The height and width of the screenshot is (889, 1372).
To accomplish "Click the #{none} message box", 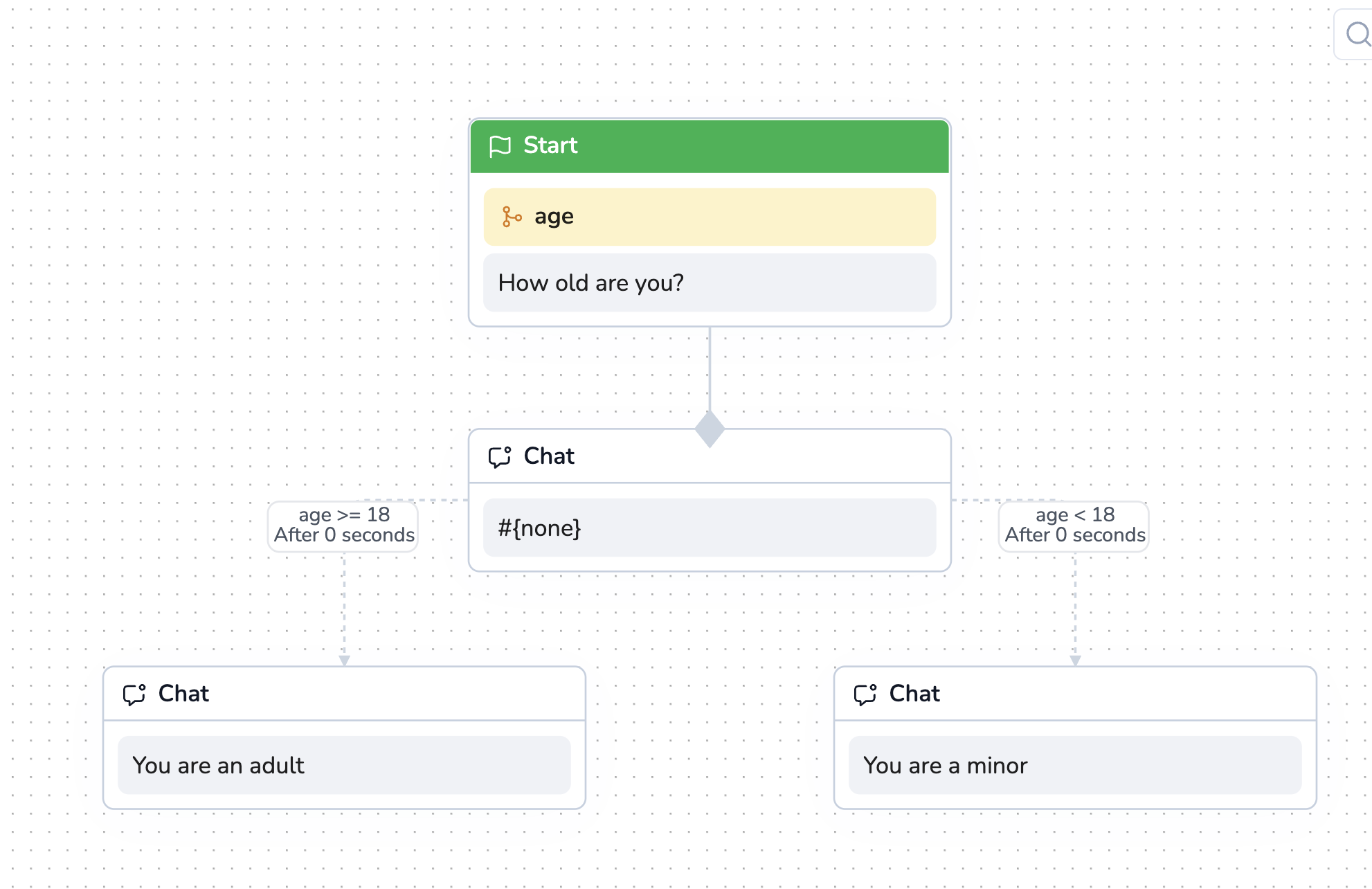I will (710, 528).
